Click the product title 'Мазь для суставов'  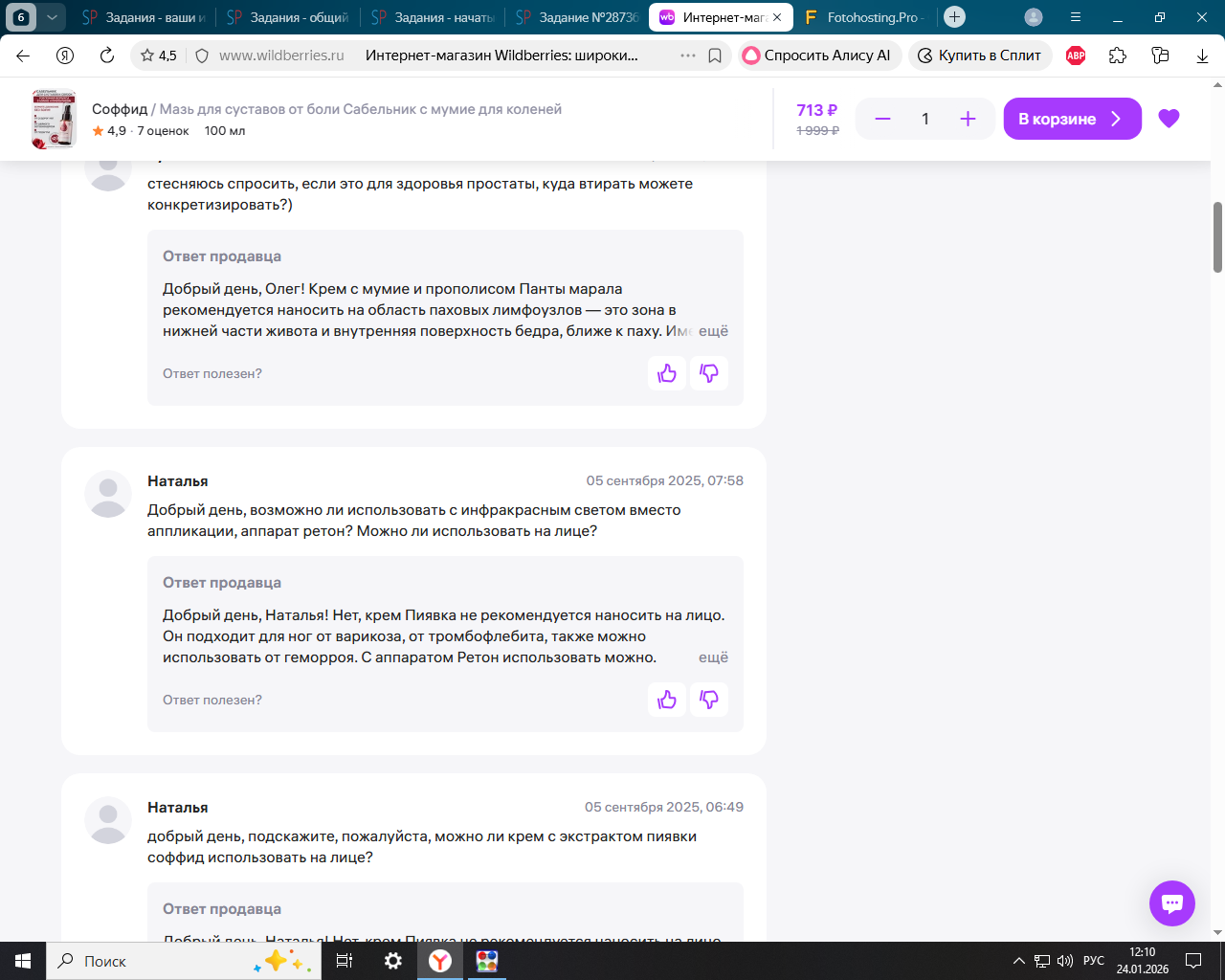click(x=361, y=109)
